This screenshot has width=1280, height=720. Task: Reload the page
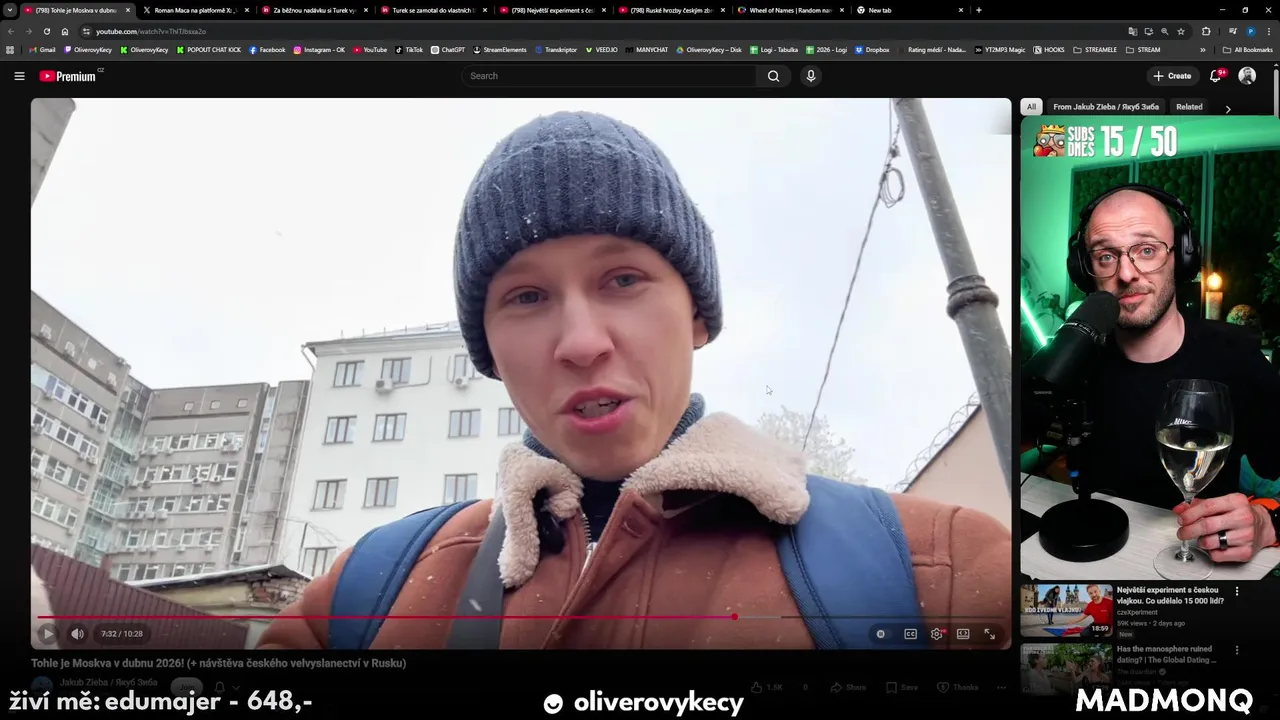click(x=46, y=32)
